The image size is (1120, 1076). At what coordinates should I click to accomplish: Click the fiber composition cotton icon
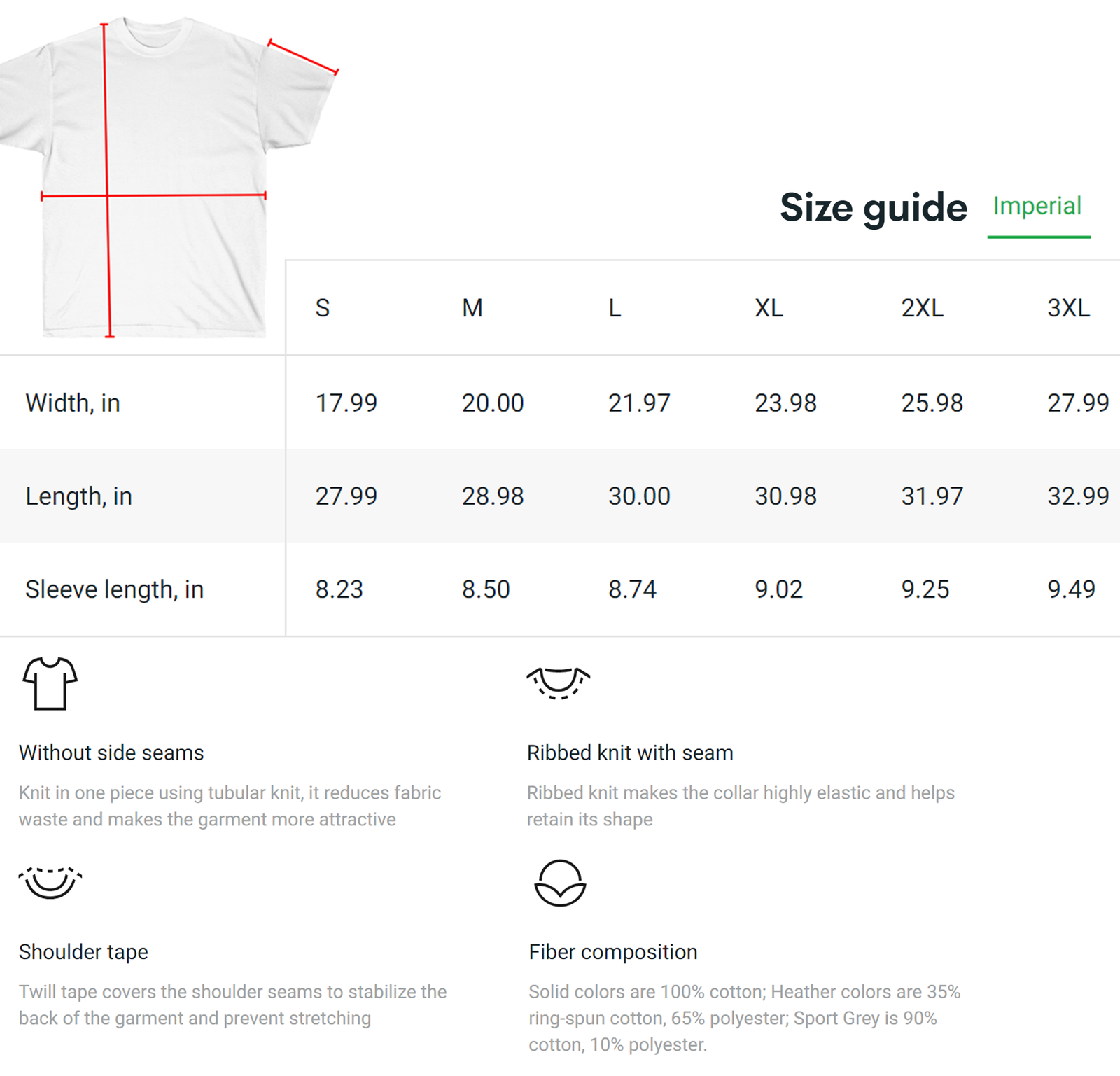[560, 883]
